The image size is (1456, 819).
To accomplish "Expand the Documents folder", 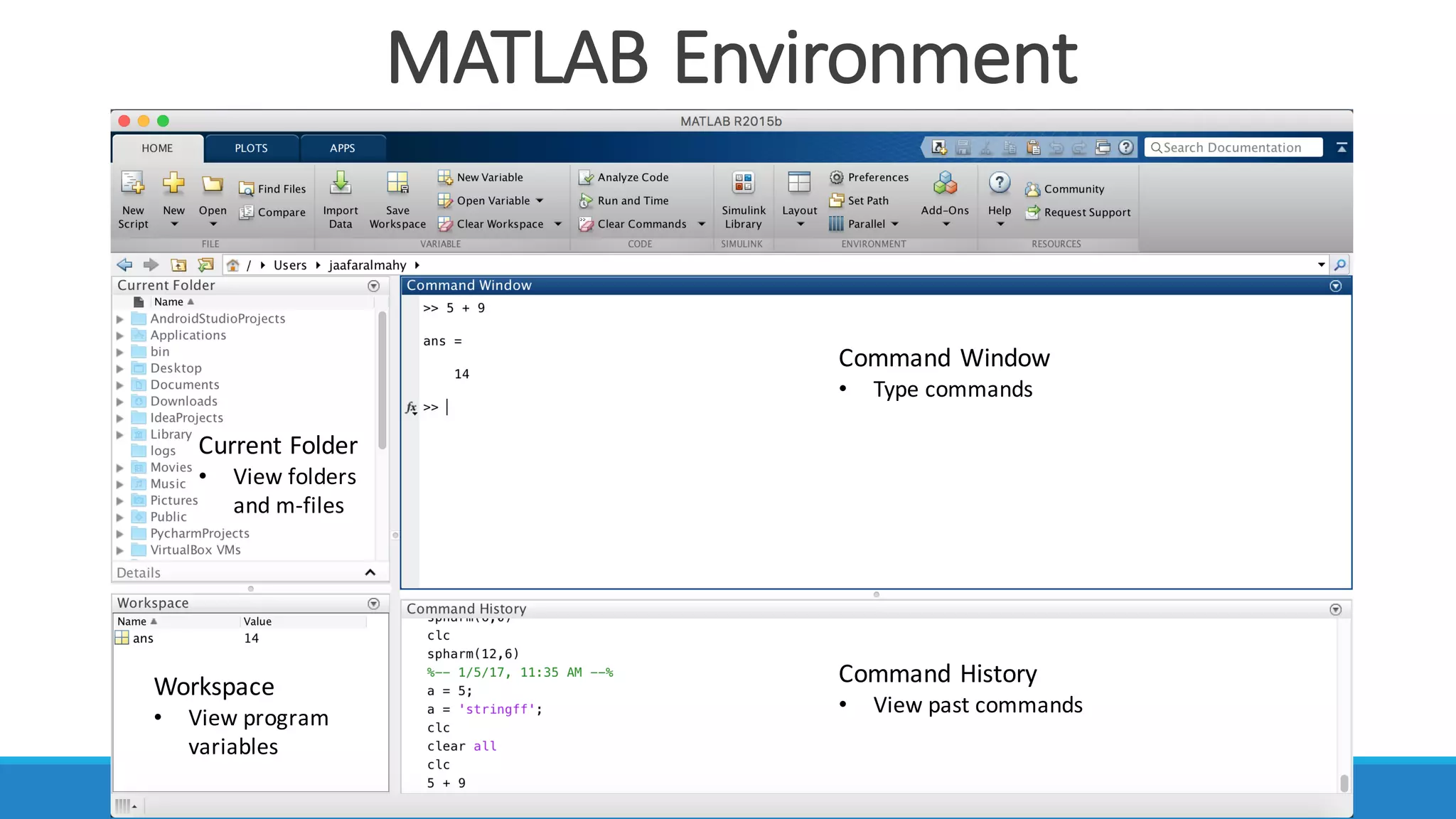I will tap(120, 385).
